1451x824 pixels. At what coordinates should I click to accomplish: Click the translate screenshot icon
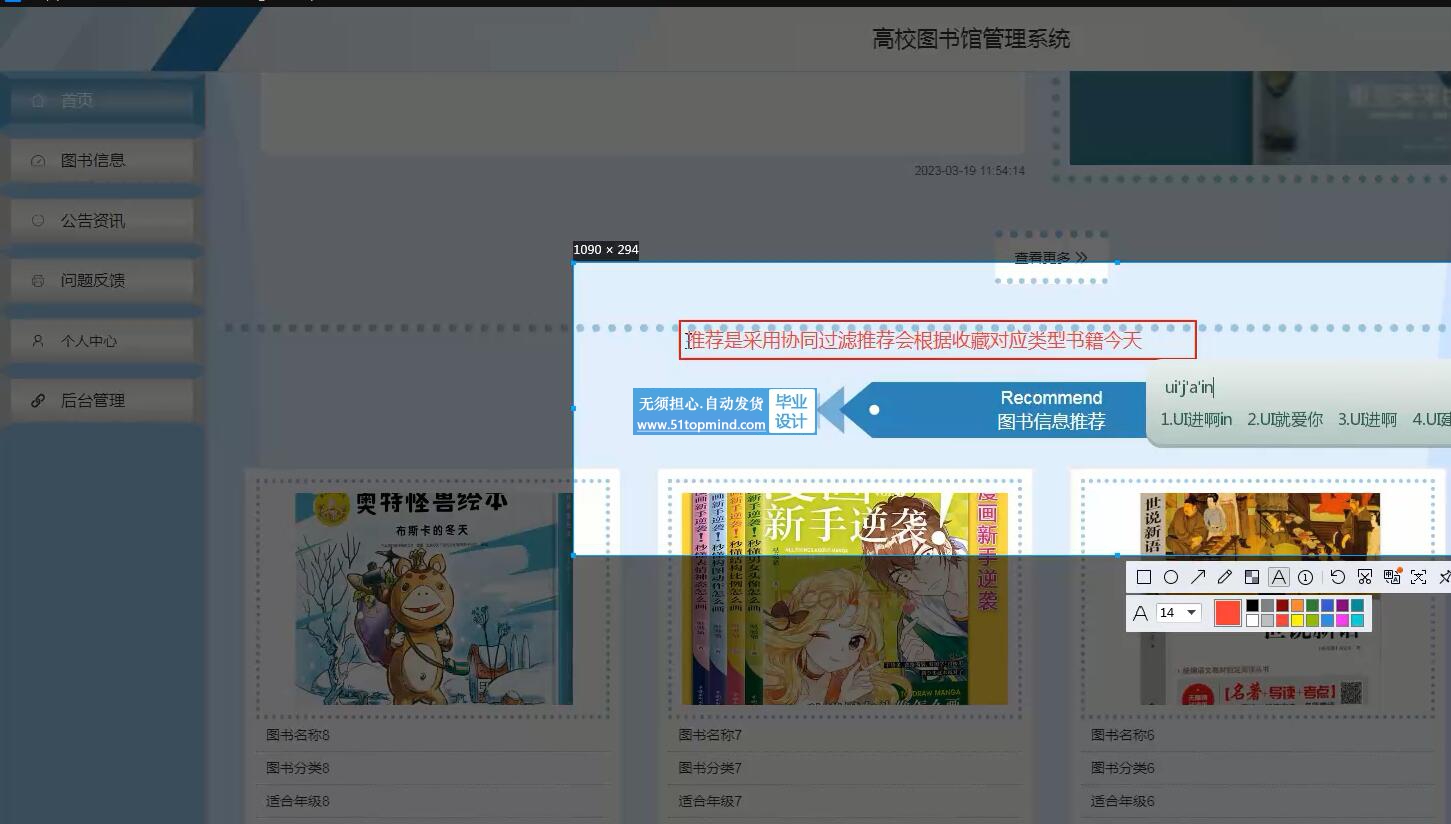pos(1392,577)
